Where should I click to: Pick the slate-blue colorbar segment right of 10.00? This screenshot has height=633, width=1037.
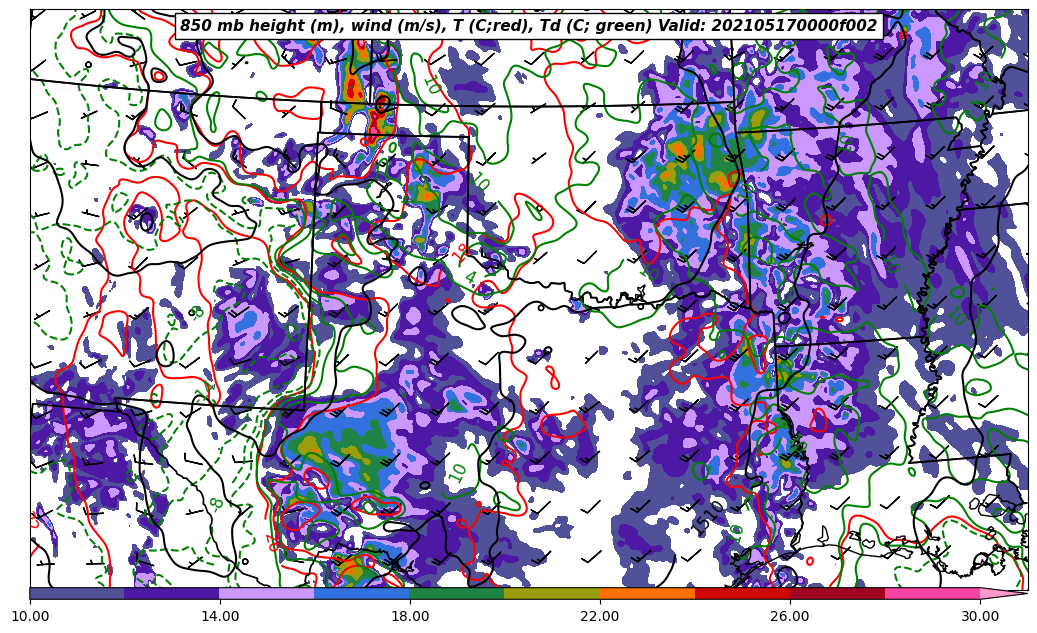click(77, 593)
